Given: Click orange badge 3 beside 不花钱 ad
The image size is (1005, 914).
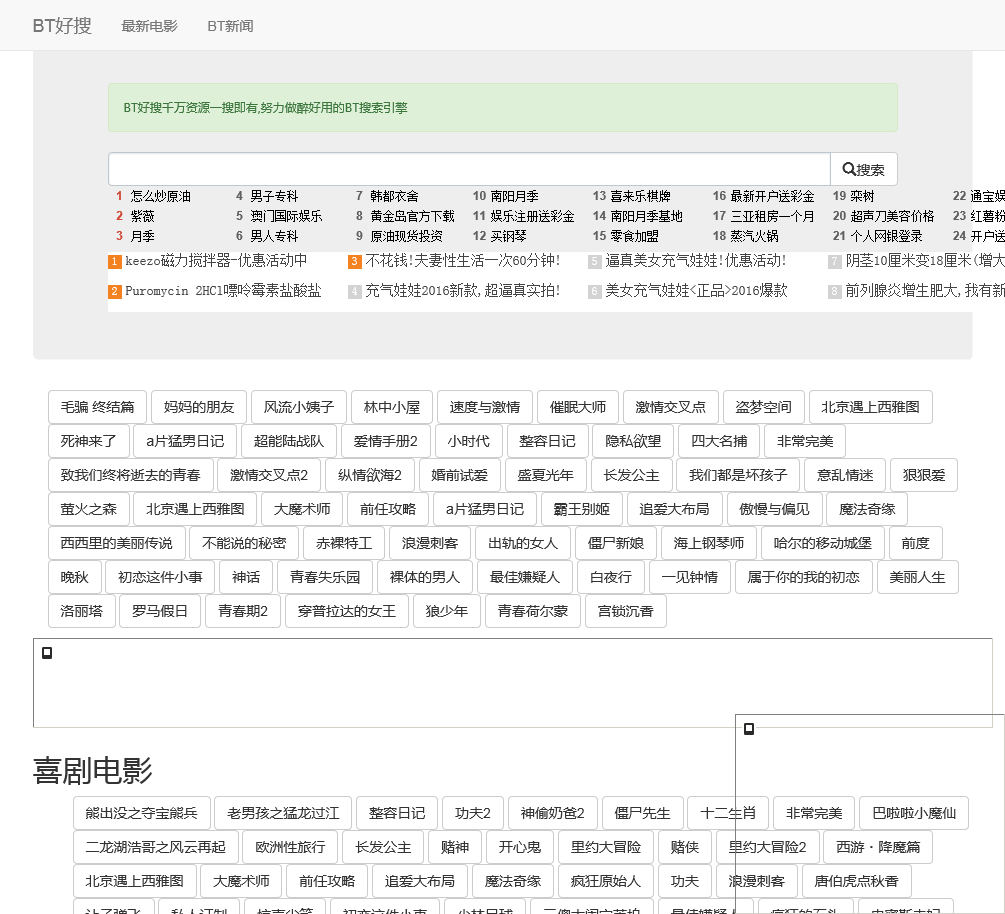Looking at the screenshot, I should pos(355,262).
